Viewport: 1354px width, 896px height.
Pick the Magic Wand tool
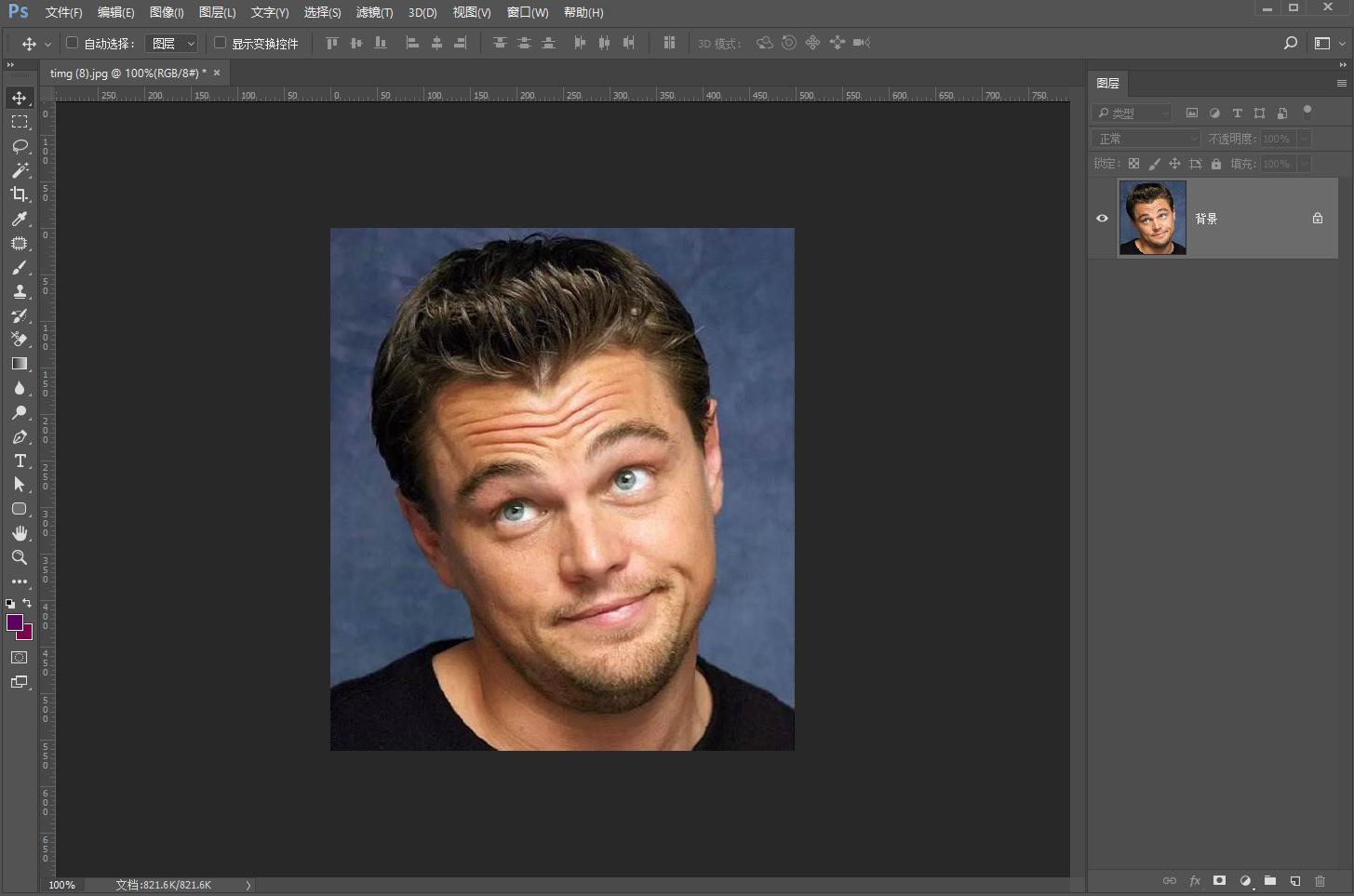(x=20, y=170)
